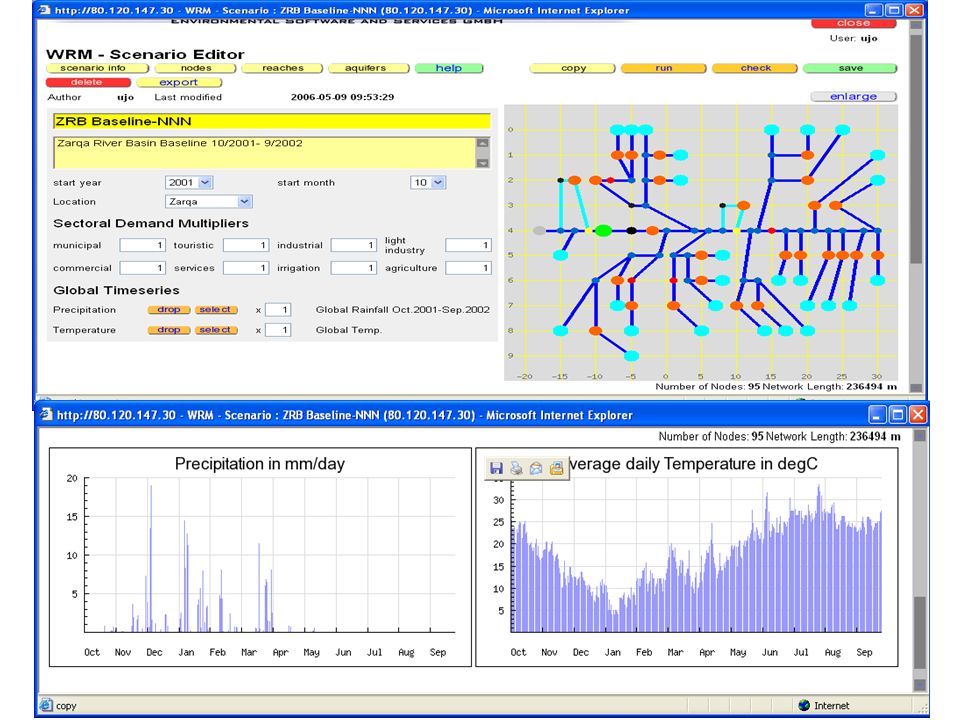Image resolution: width=960 pixels, height=720 pixels.
Task: Click the average daily Temperature chart
Action: 687,557
